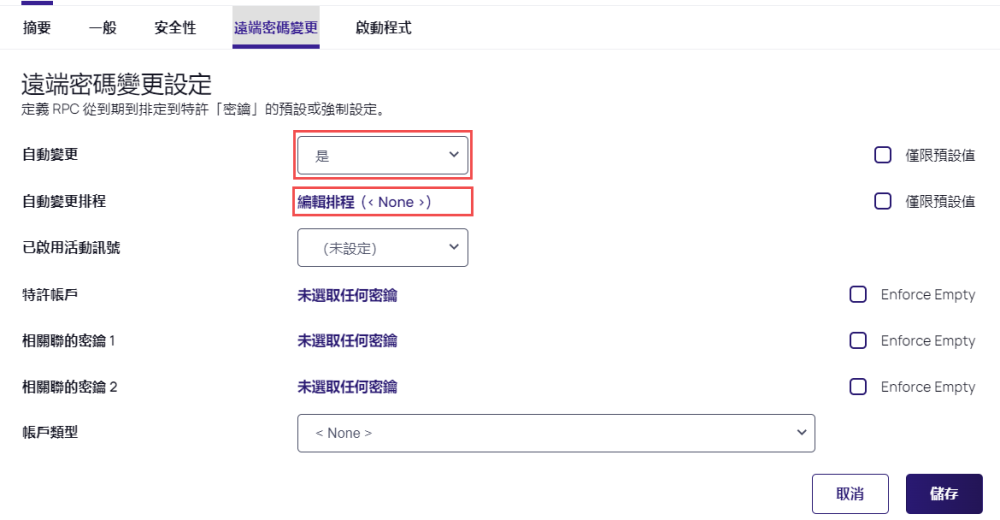Open the 啟動程式 tab
This screenshot has width=1000, height=520.
pyautogui.click(x=383, y=27)
